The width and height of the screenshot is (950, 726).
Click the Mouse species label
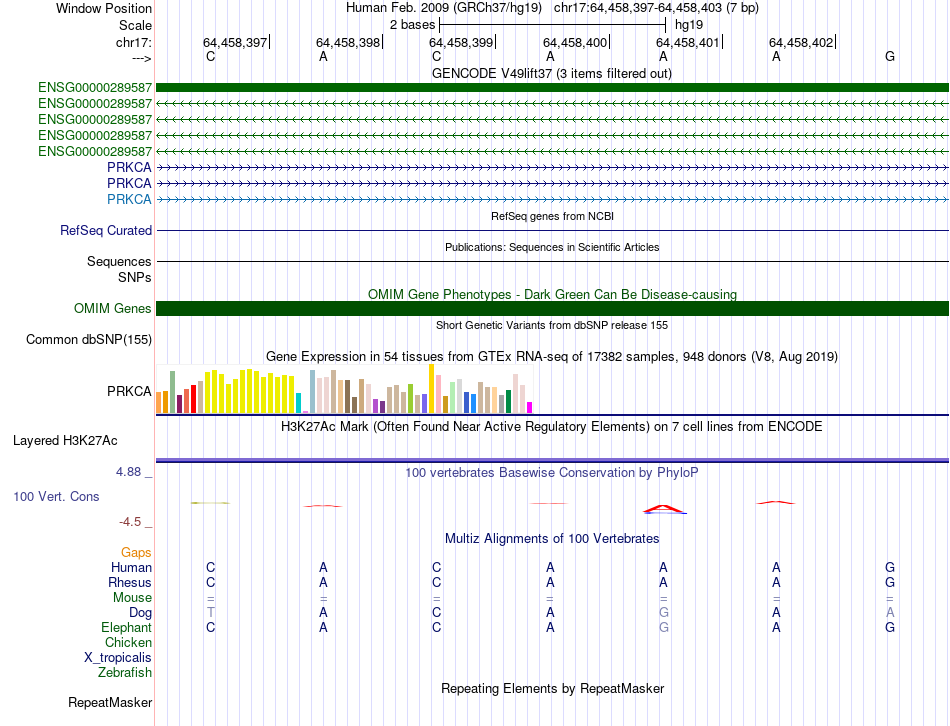(132, 598)
